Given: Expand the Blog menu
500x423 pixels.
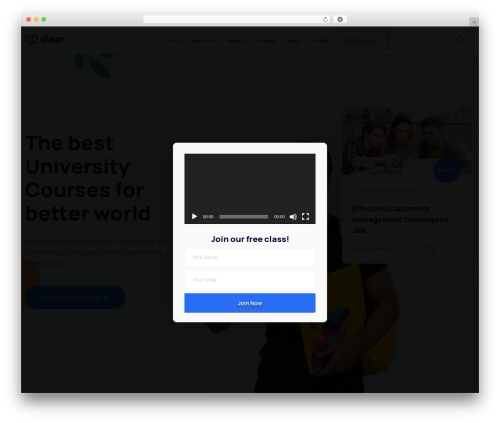Looking at the screenshot, I should (293, 41).
